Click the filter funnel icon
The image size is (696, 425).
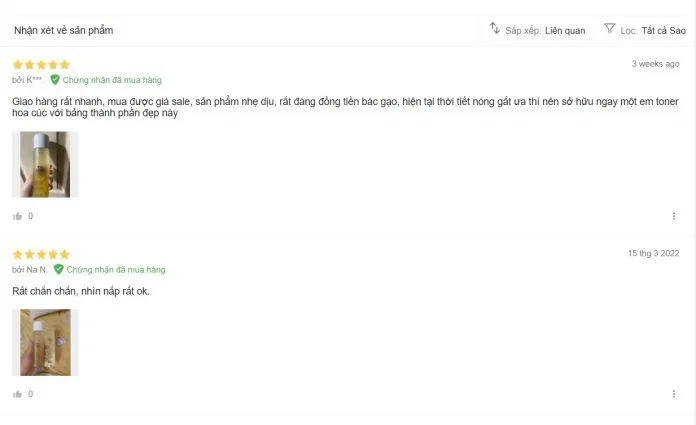click(x=609, y=29)
